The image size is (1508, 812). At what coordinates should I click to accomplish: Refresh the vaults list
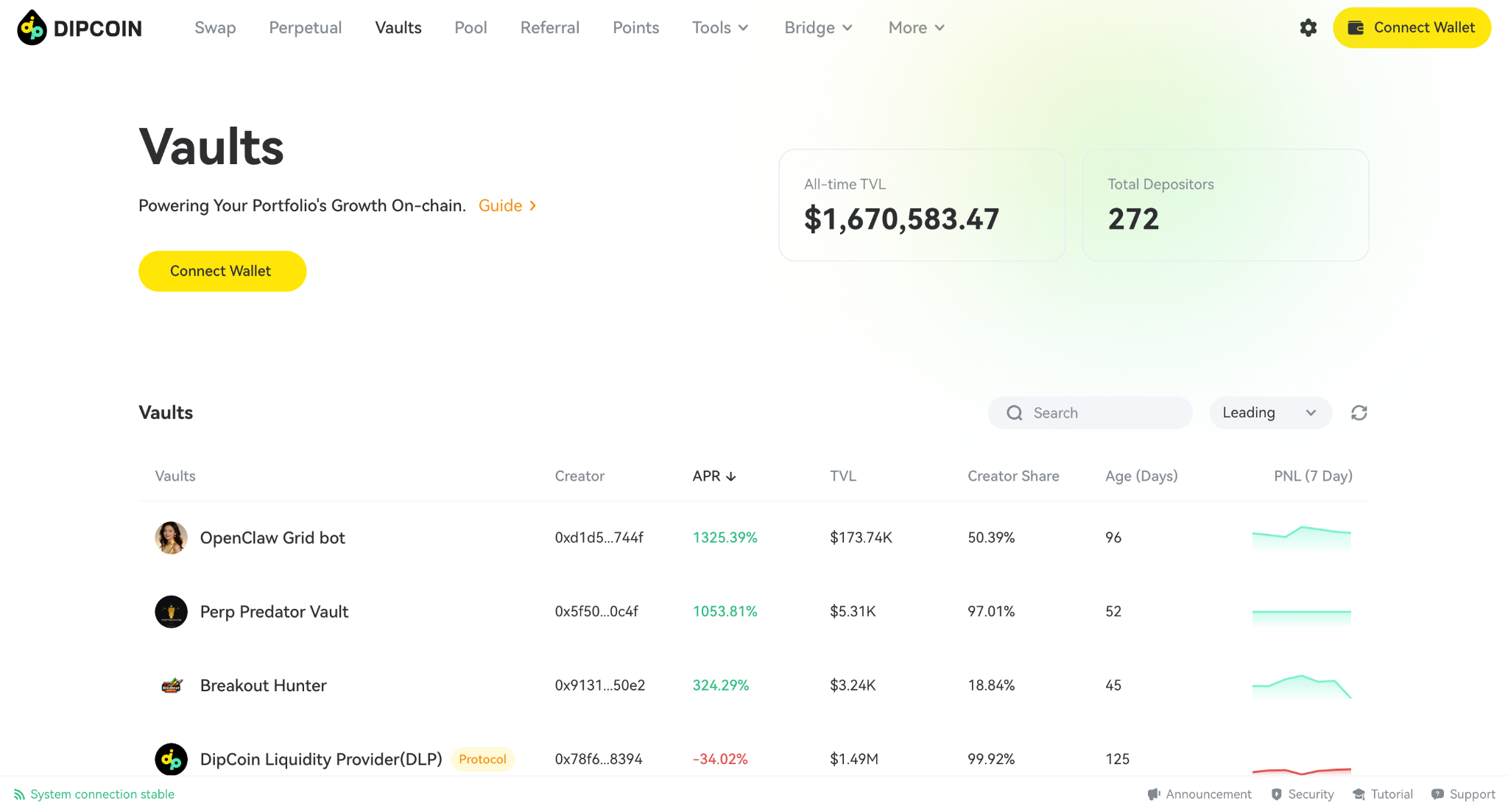tap(1359, 413)
